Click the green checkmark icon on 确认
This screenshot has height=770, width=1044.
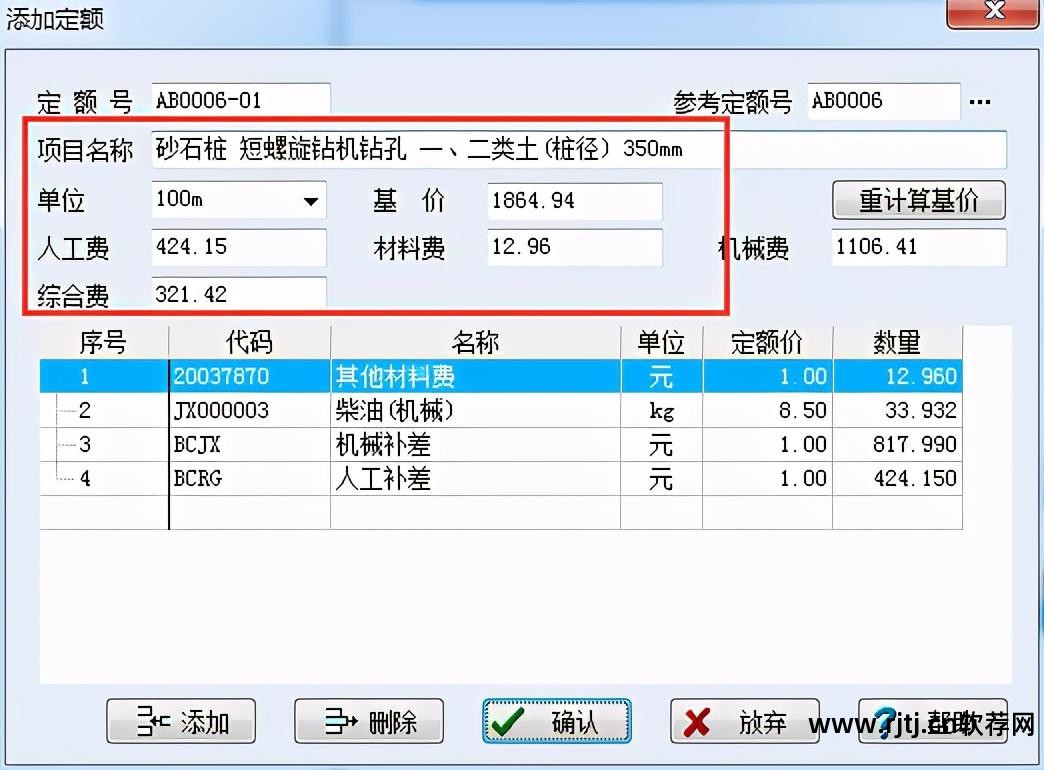(x=507, y=721)
